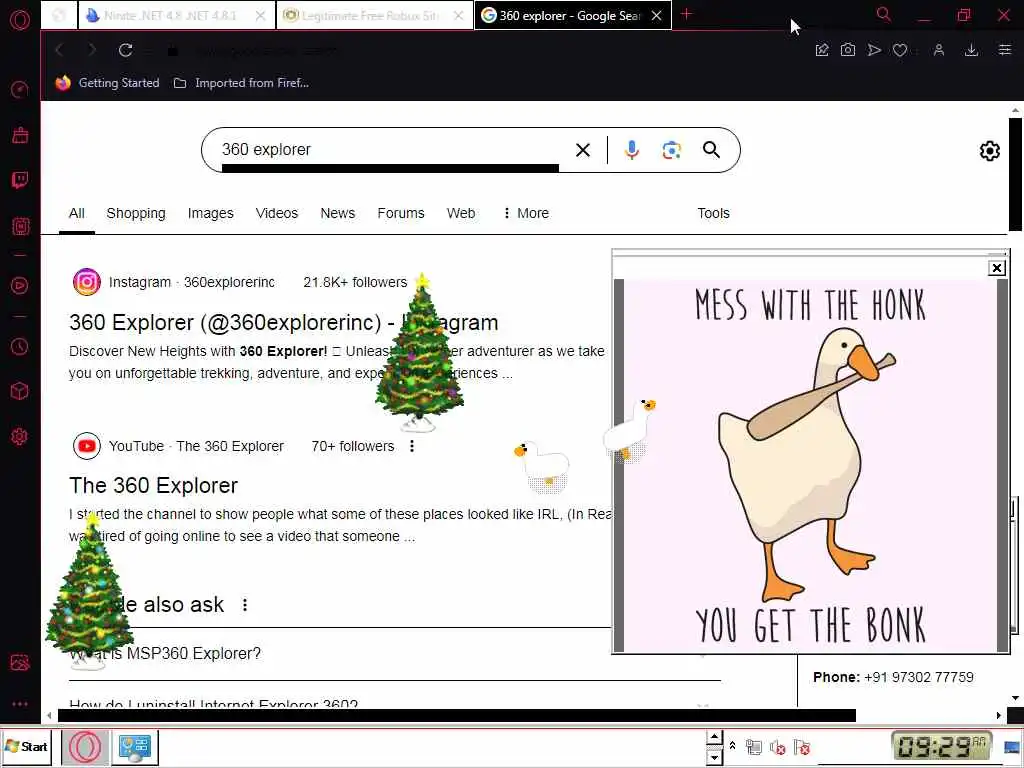The width and height of the screenshot is (1024, 768).
Task: Click taskbar up arrow stepper
Action: (x=714, y=738)
